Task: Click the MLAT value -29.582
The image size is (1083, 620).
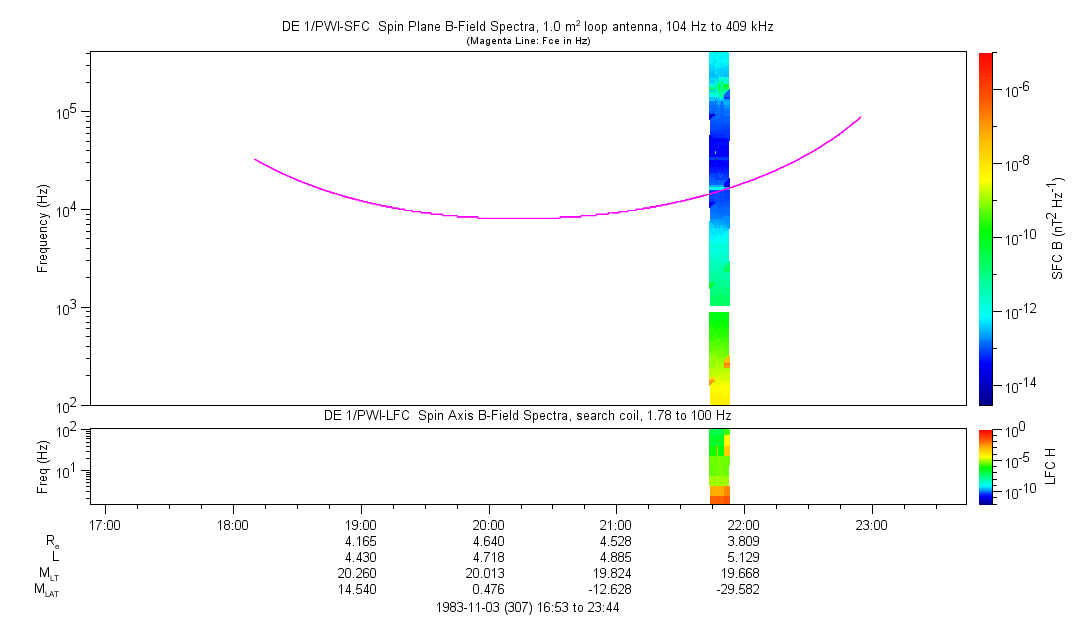Action: [x=743, y=589]
